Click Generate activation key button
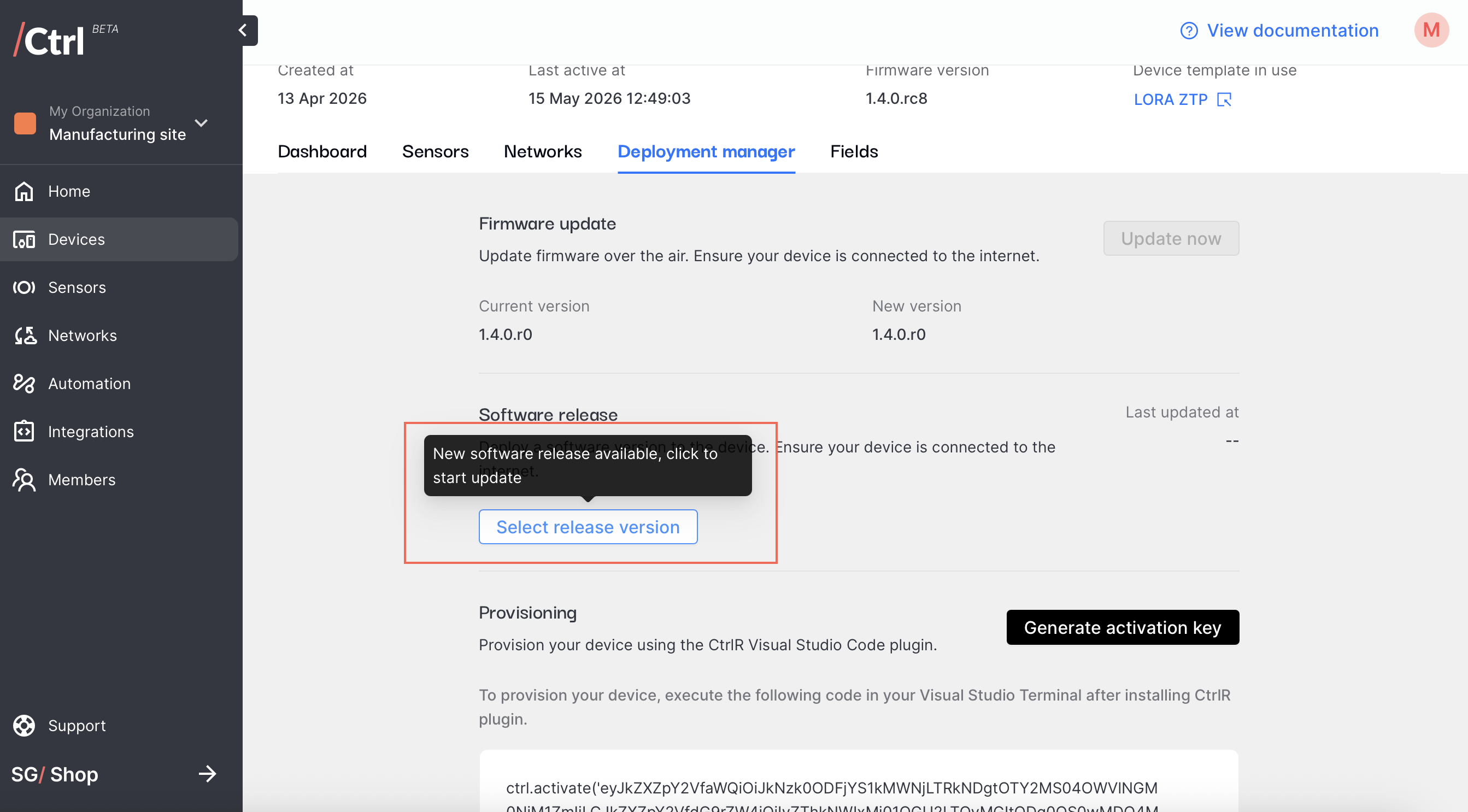This screenshot has width=1468, height=812. [1122, 627]
